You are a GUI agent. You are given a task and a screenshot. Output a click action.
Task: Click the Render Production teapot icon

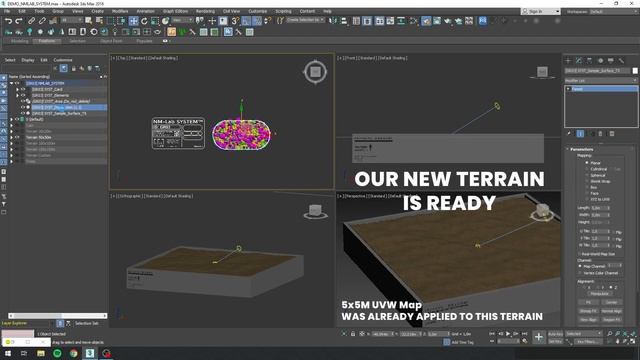pyautogui.click(x=458, y=21)
